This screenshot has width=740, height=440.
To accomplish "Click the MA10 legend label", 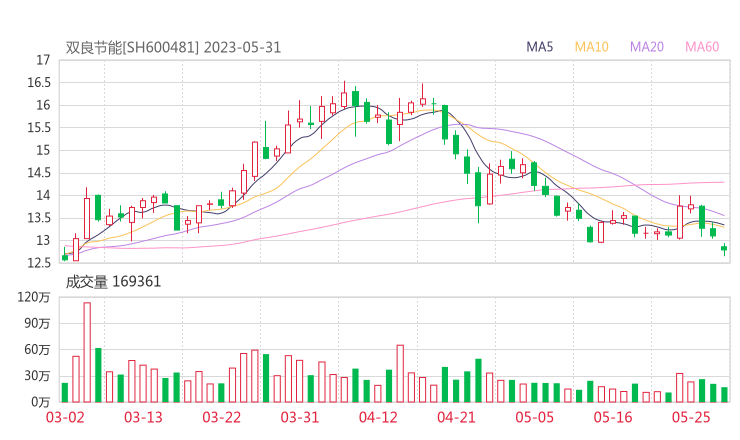I will coord(591,47).
